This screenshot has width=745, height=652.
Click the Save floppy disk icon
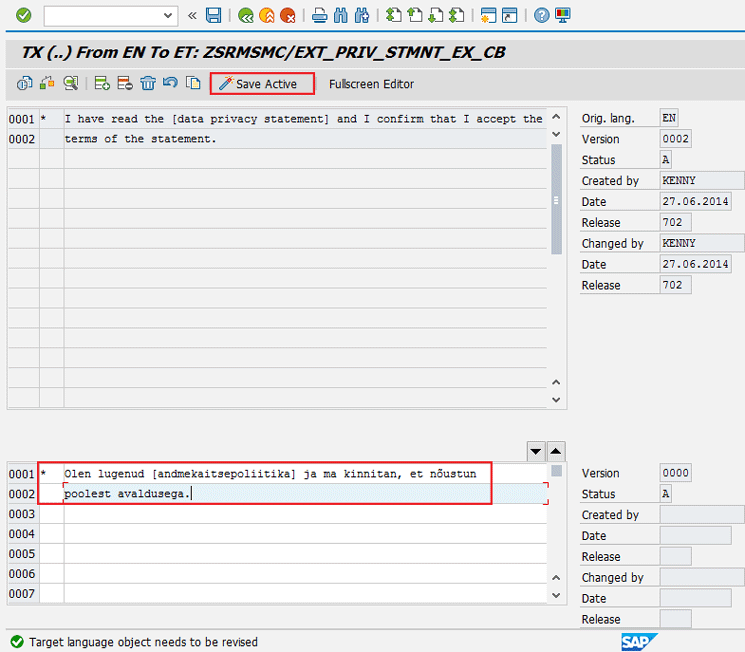click(213, 15)
